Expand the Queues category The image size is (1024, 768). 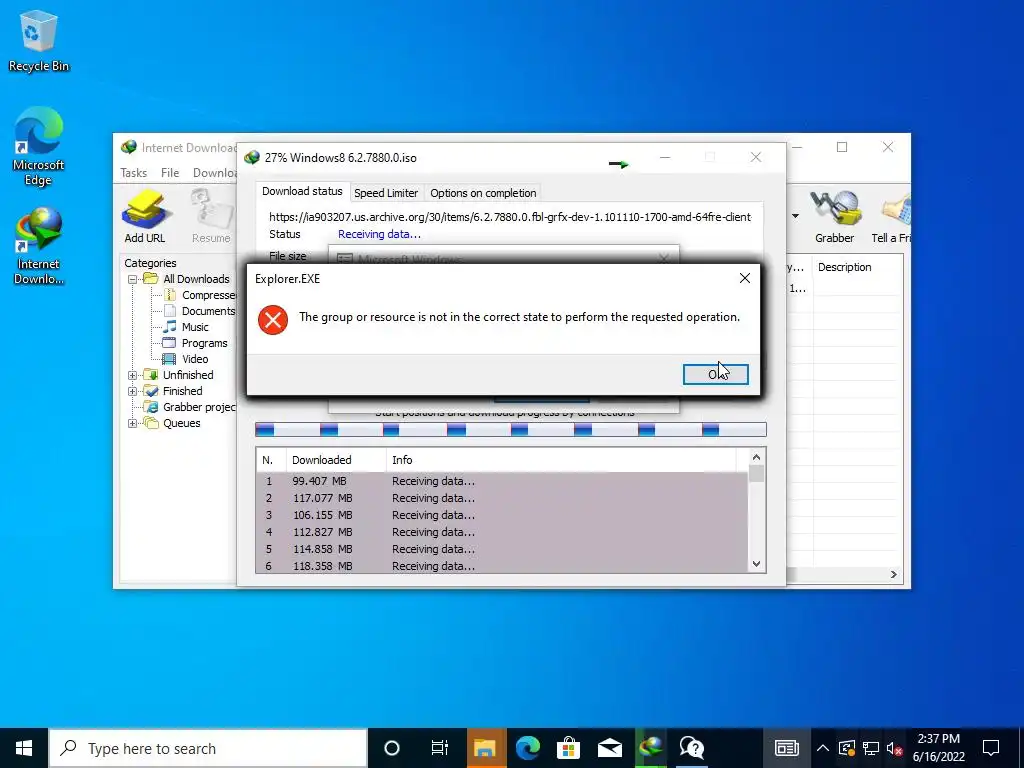click(x=133, y=423)
